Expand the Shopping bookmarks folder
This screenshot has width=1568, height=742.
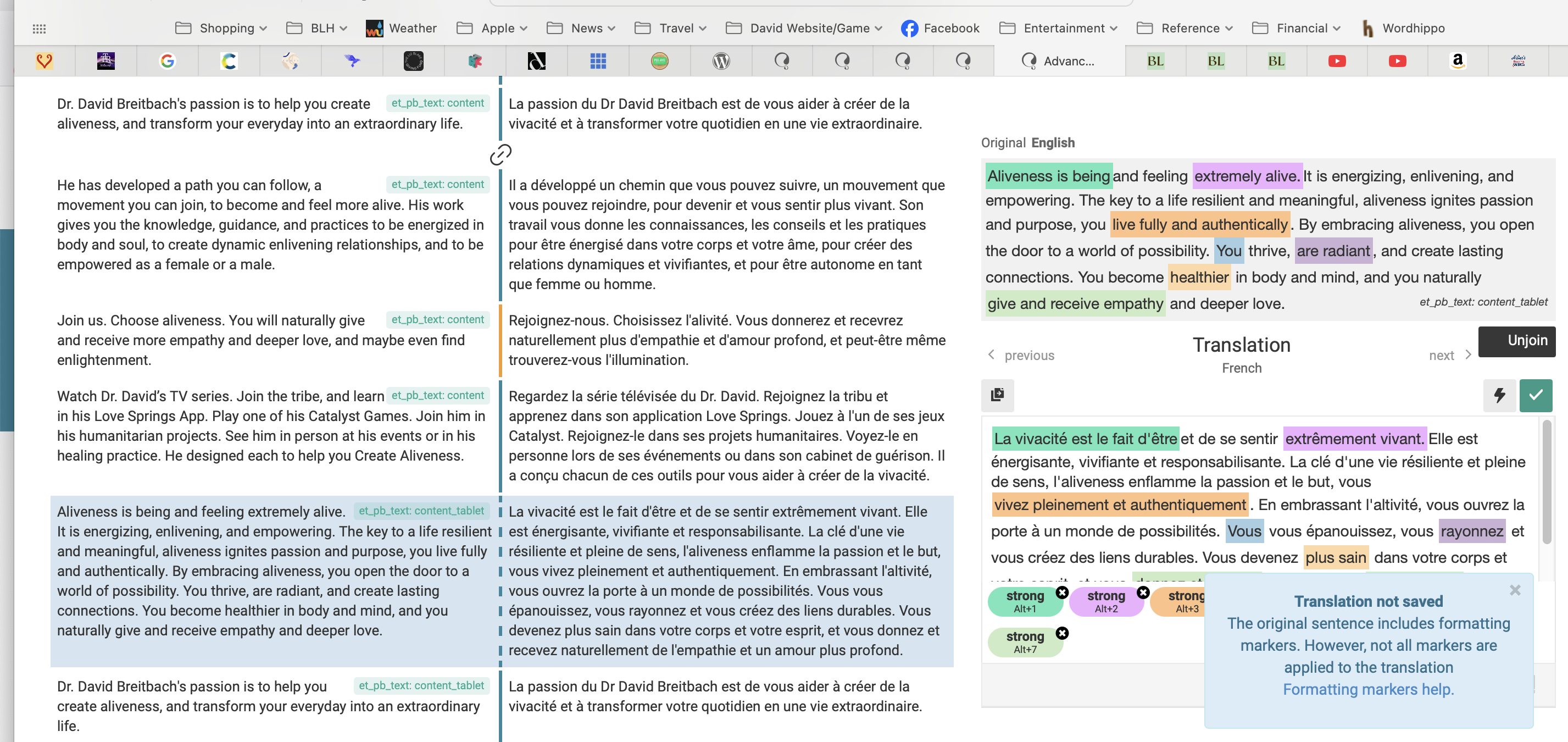[221, 29]
